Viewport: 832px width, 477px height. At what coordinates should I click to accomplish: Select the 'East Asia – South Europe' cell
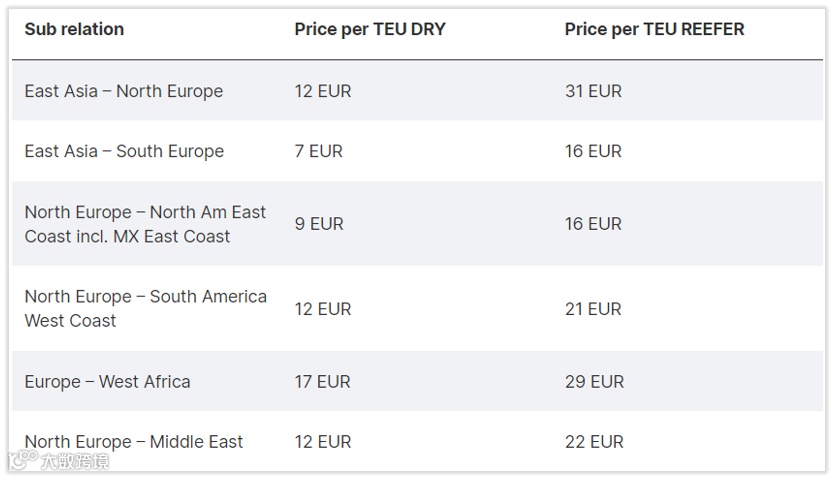[124, 151]
